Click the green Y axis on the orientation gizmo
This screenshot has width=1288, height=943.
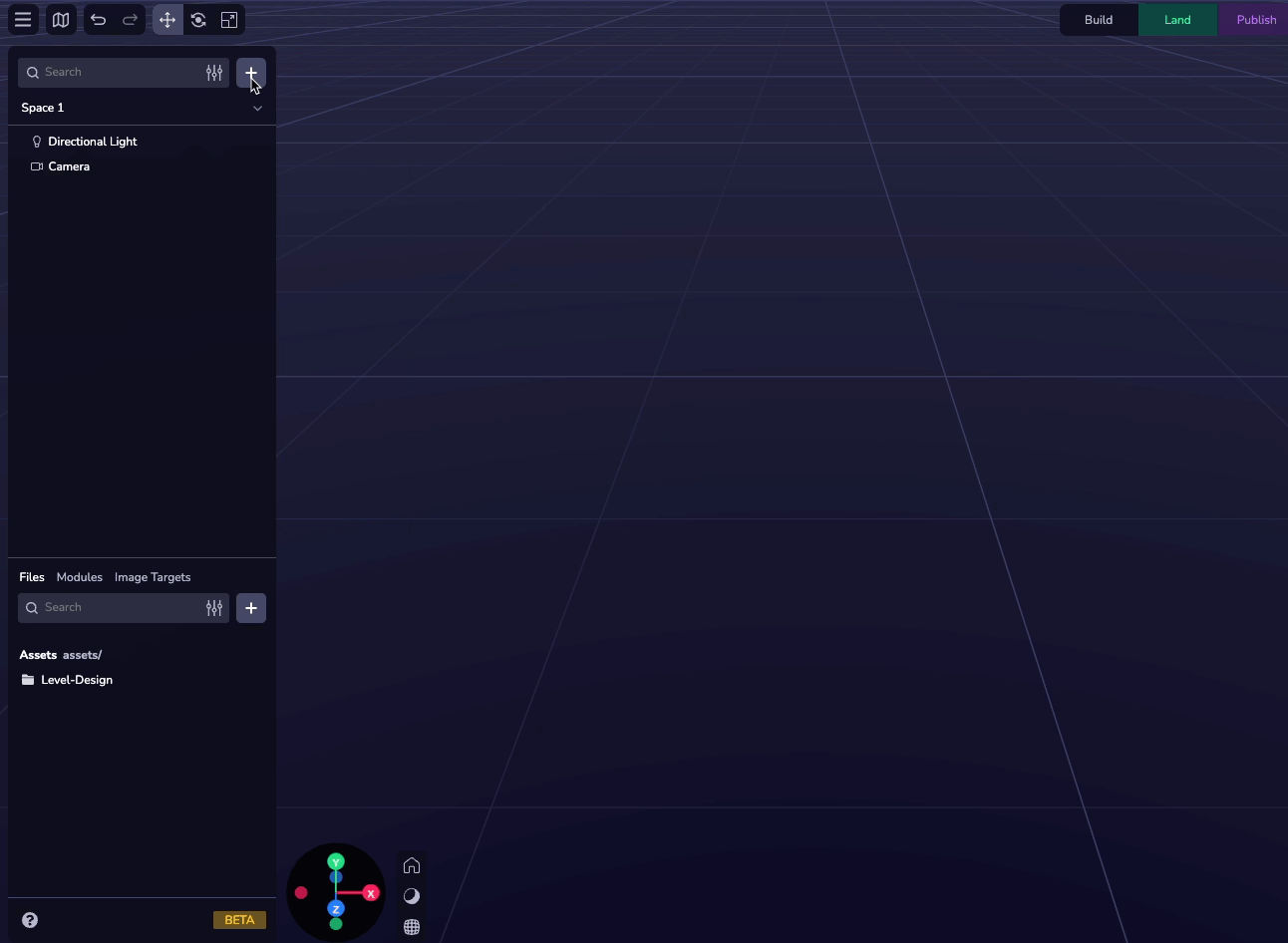(x=335, y=860)
